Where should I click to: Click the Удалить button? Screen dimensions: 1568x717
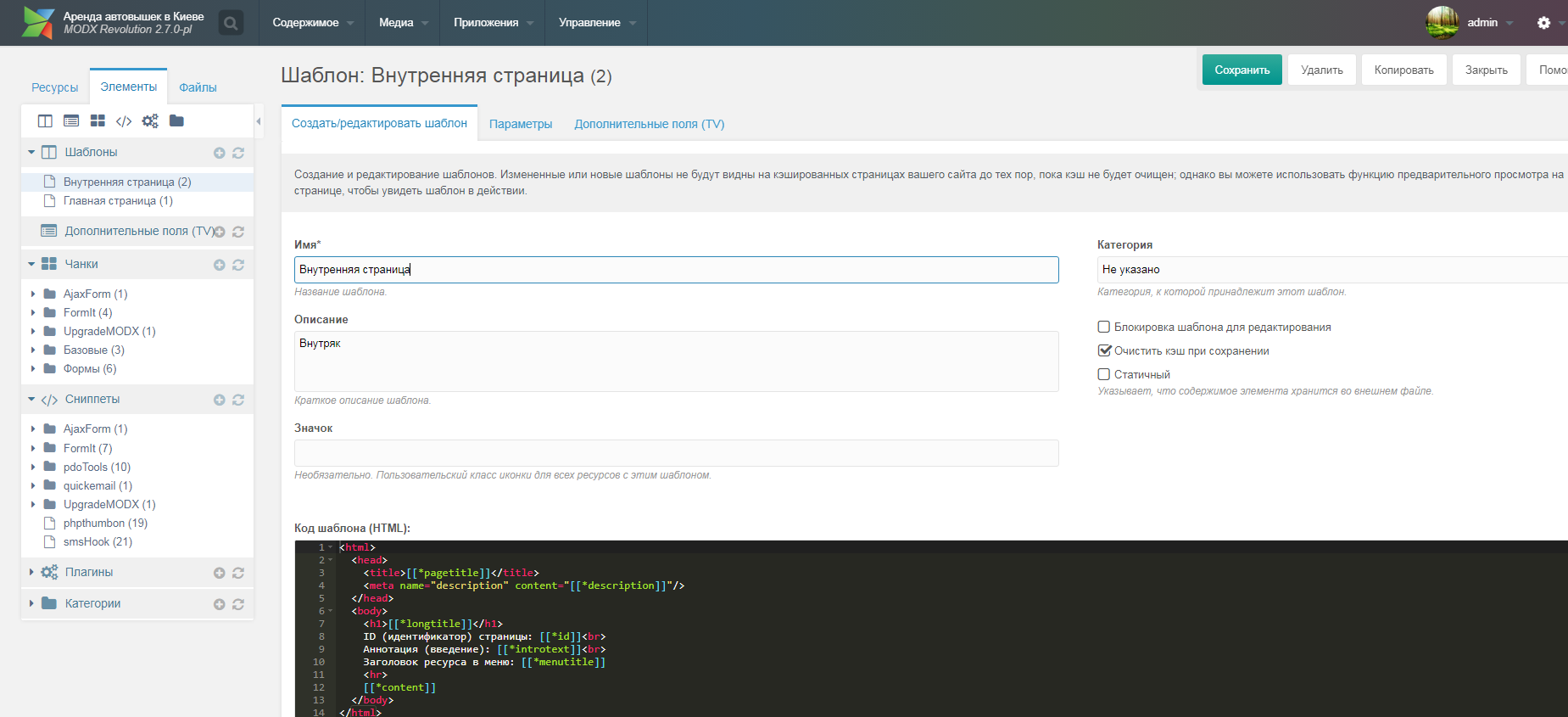click(1322, 70)
